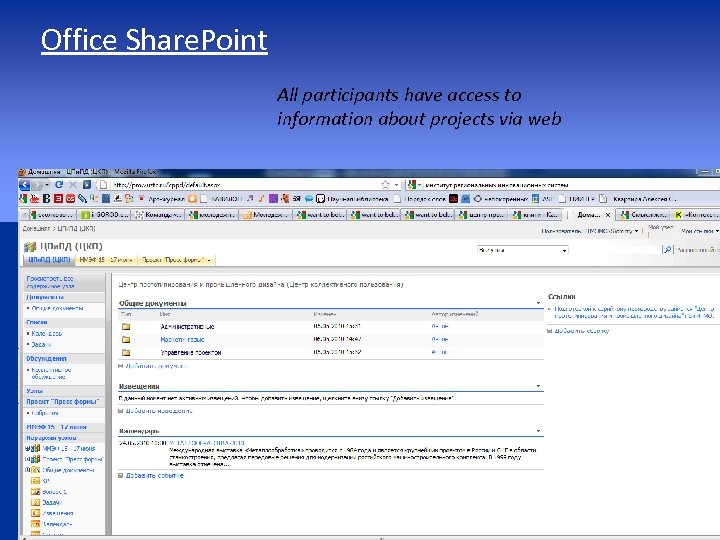The height and width of the screenshot is (540, 720).
Task: Open Календарь link in left sidebar
Action: (x=46, y=333)
